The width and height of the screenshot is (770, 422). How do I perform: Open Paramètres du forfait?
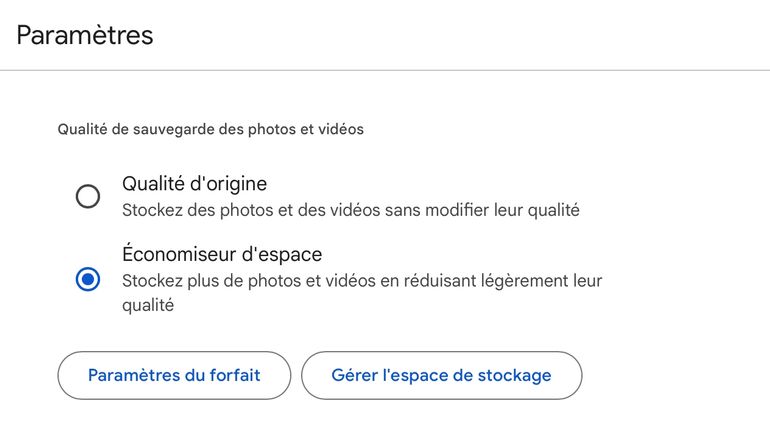pos(174,376)
